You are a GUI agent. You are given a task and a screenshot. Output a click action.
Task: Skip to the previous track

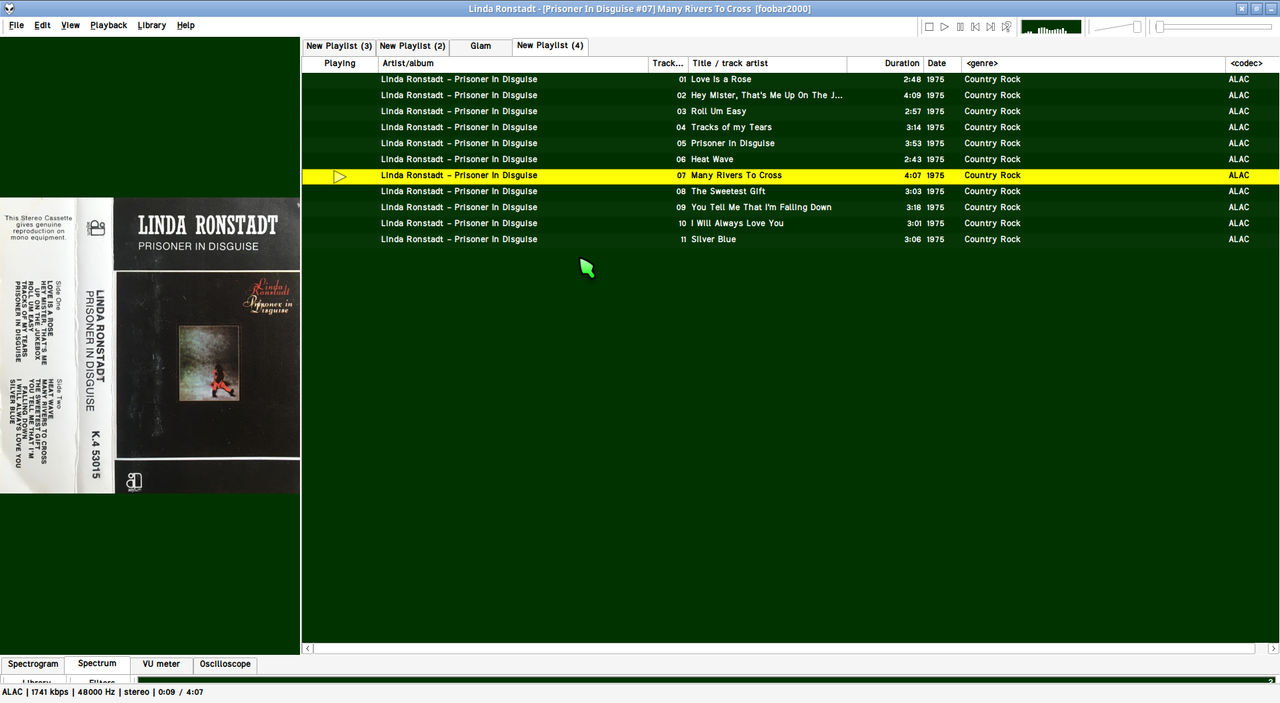[975, 27]
